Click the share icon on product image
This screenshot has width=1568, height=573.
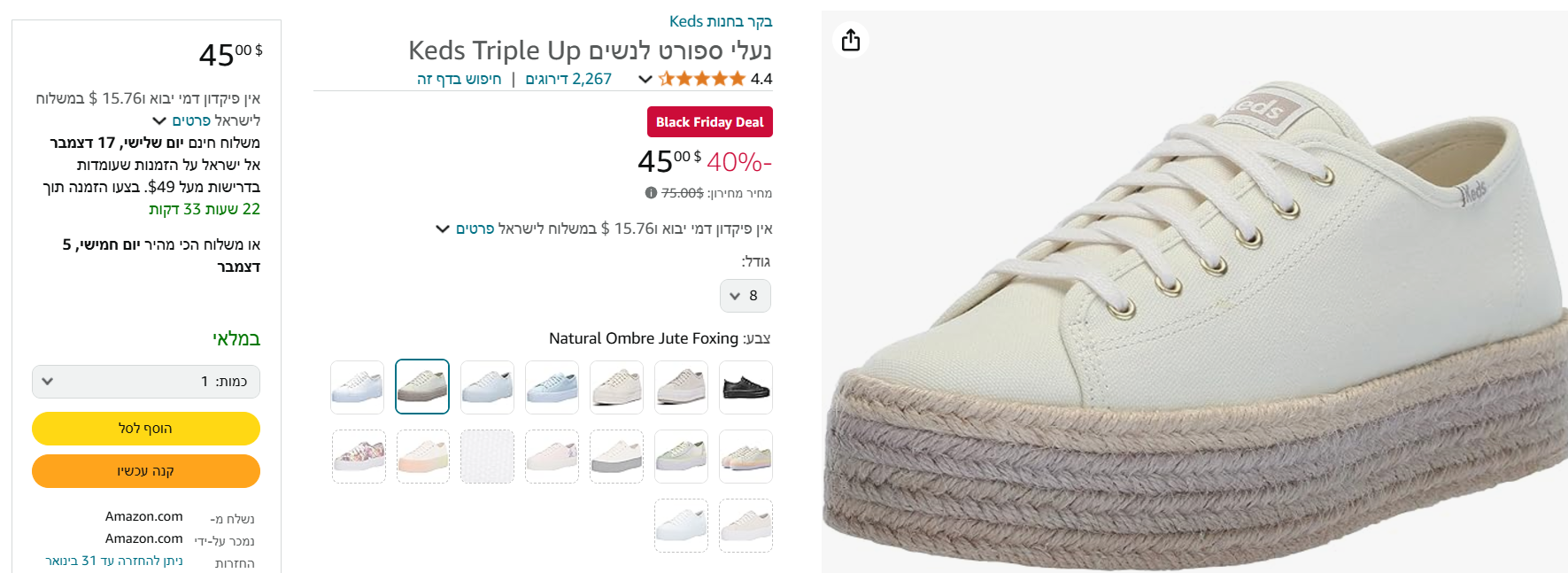(x=851, y=41)
